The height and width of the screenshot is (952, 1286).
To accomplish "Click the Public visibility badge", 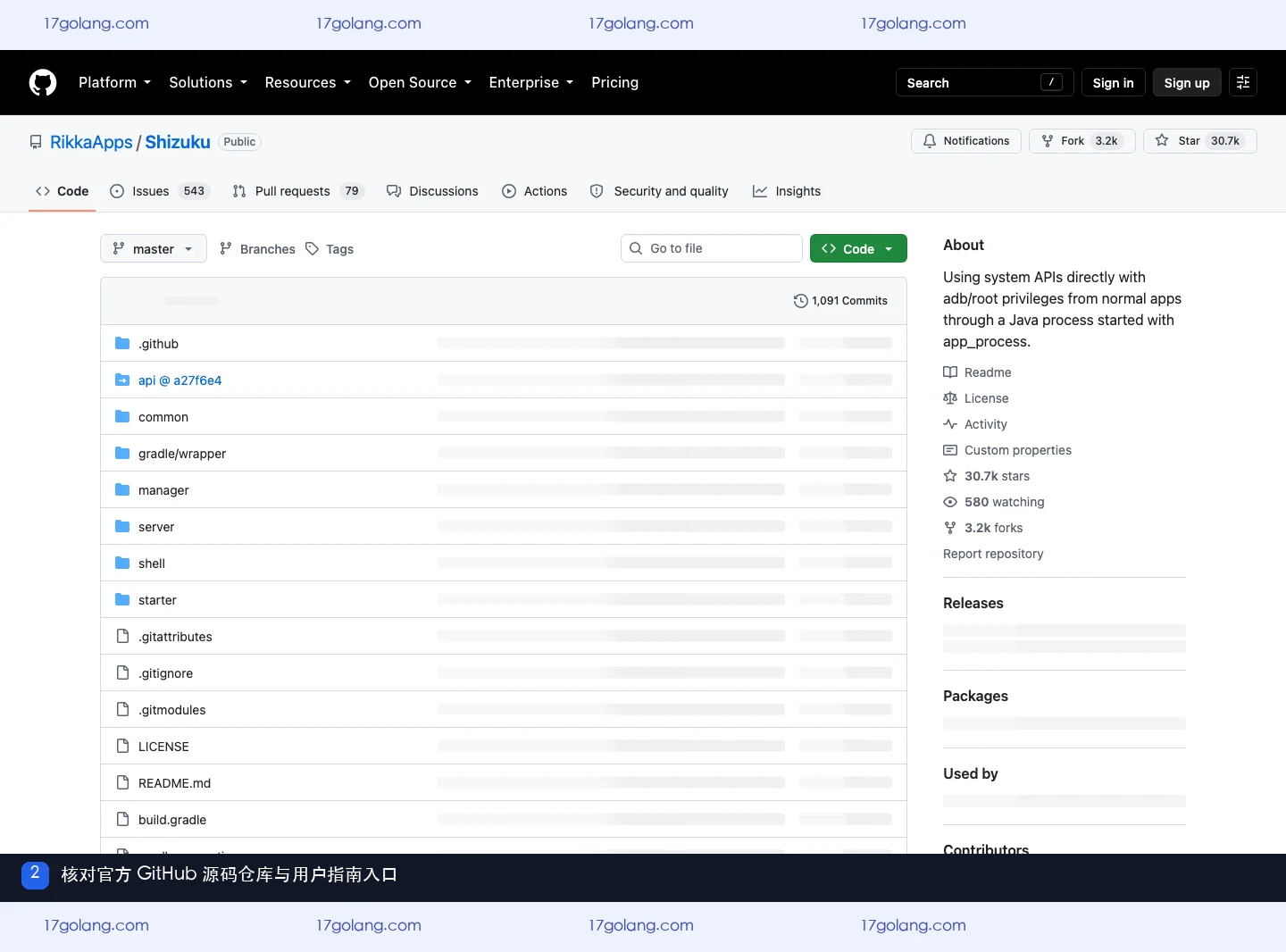I will point(239,142).
